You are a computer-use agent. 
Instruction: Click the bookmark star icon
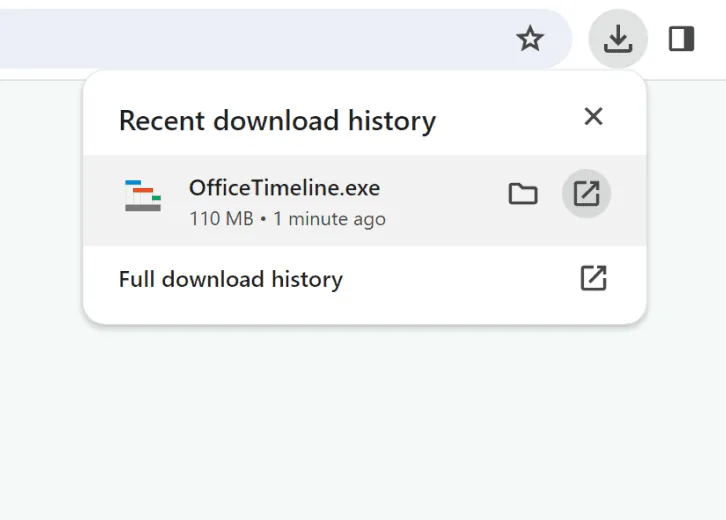[x=529, y=39]
